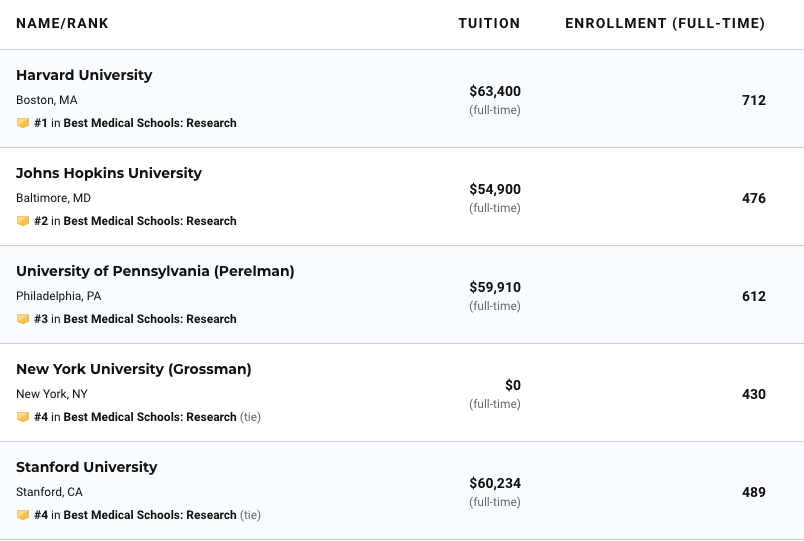Click the 612 enrollment for Perelman

(x=754, y=296)
